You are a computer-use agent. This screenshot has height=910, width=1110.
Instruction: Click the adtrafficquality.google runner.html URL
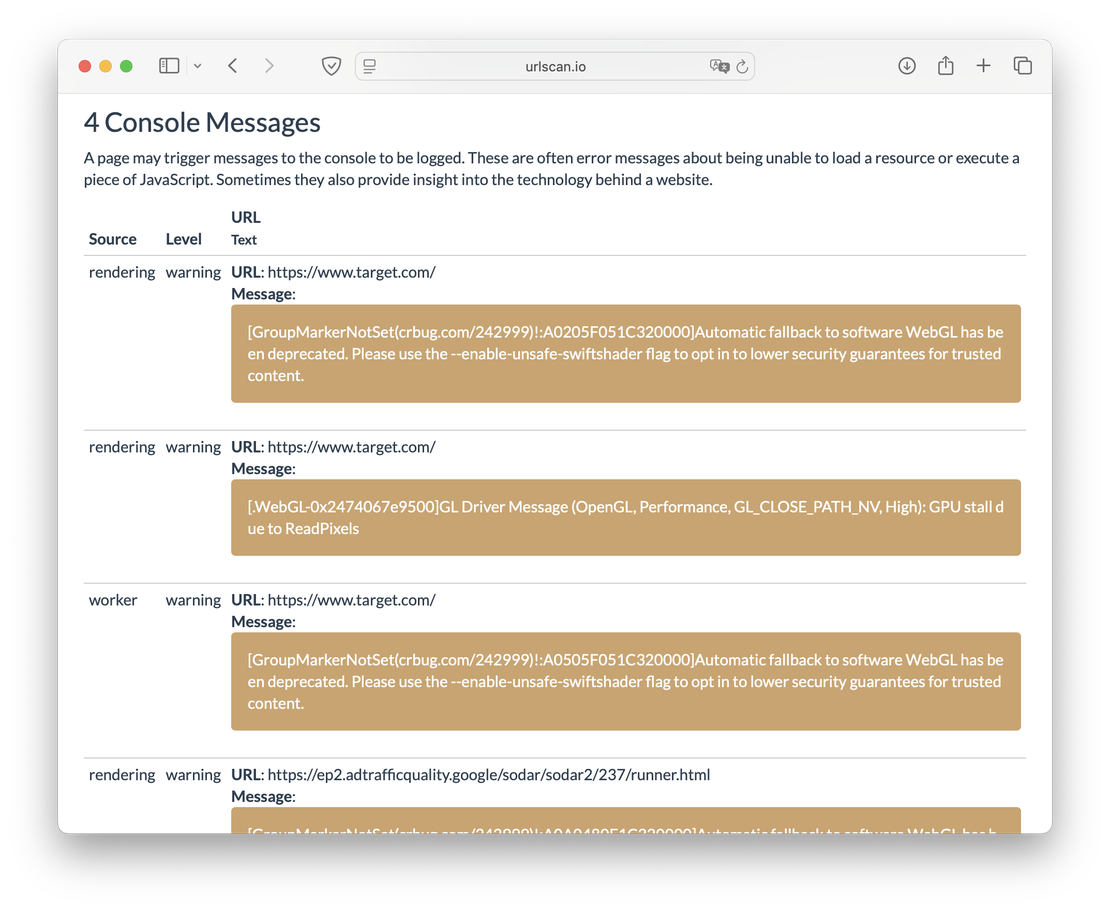488,775
